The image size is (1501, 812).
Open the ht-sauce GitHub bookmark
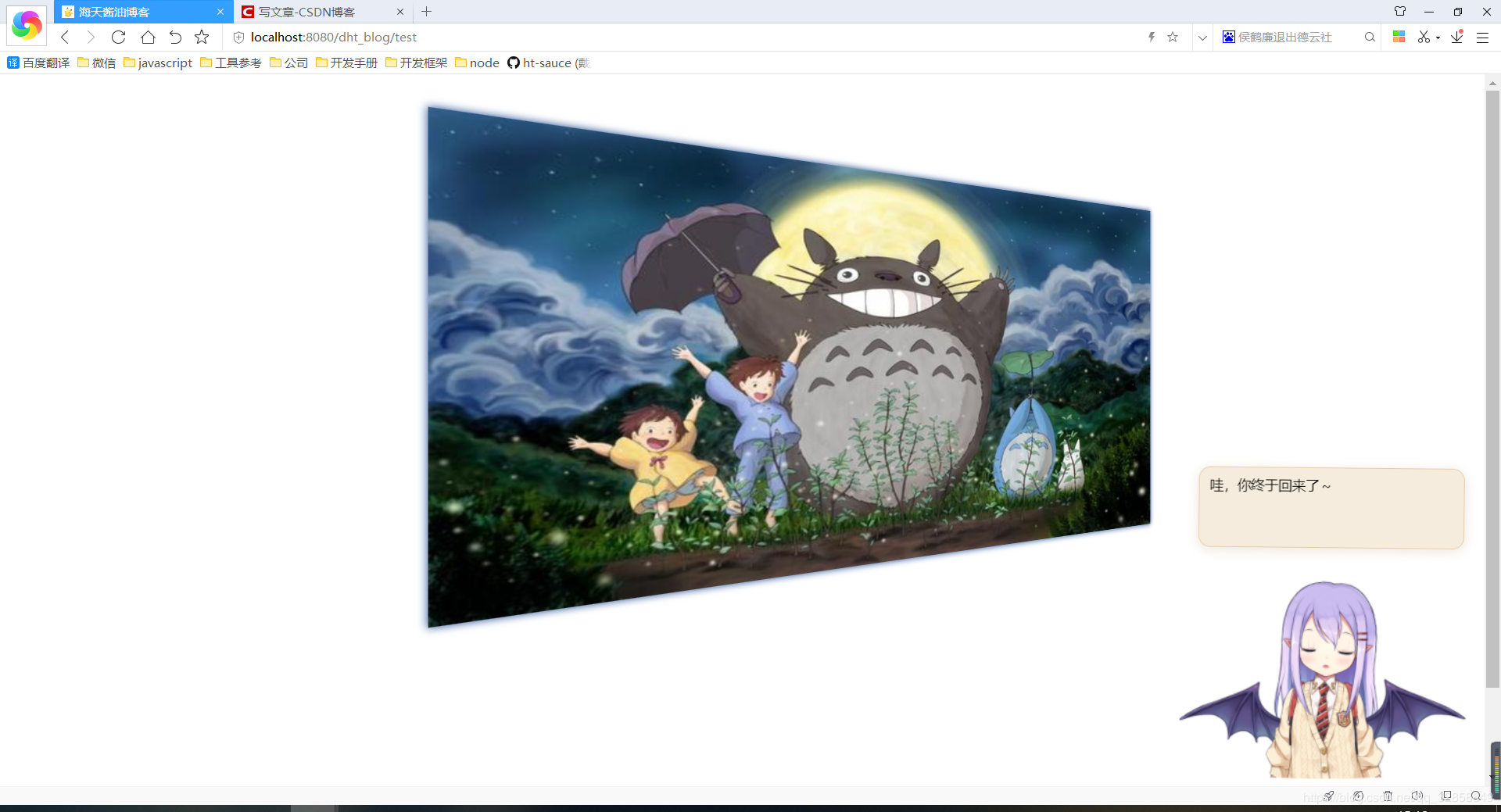548,63
